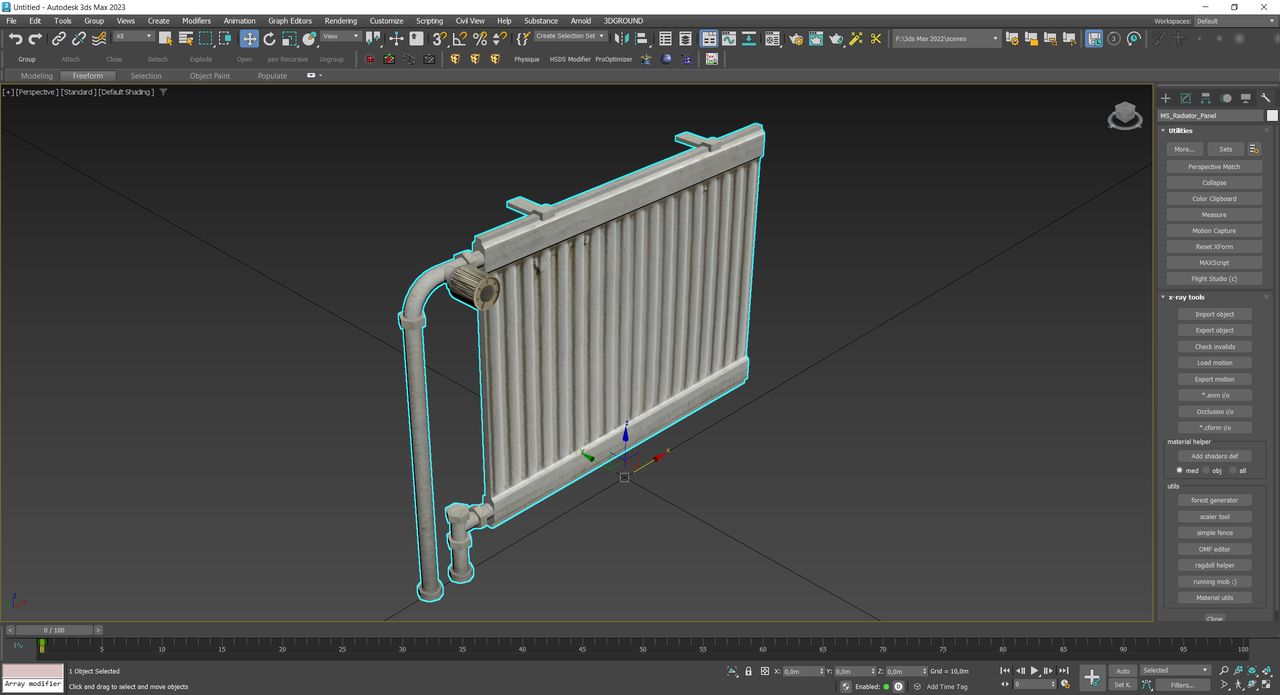Toggle the Auto key mode button
Screen dimensions: 1280x695
point(1122,671)
